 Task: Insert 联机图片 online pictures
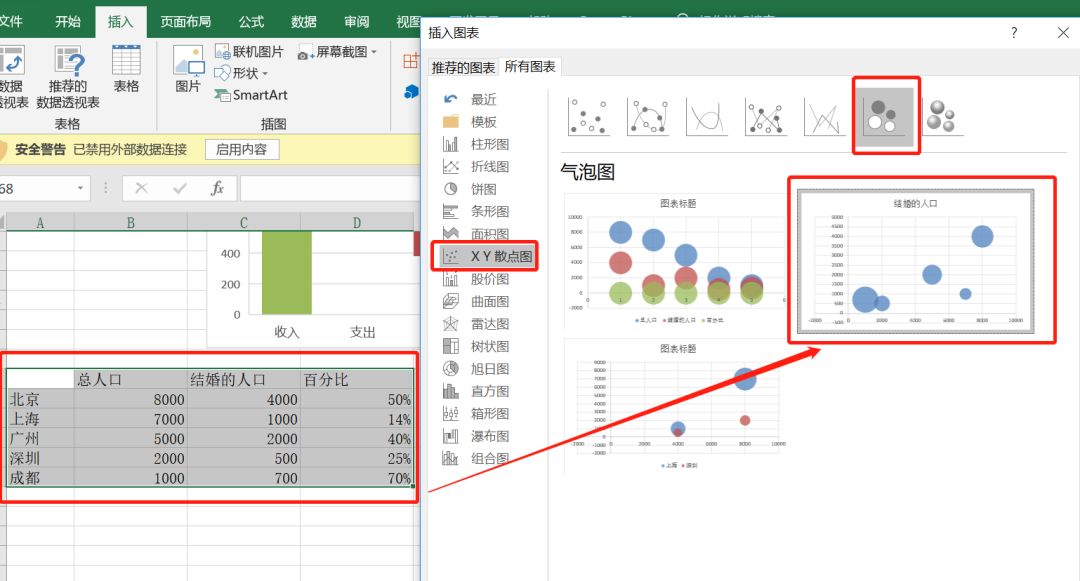(x=249, y=52)
